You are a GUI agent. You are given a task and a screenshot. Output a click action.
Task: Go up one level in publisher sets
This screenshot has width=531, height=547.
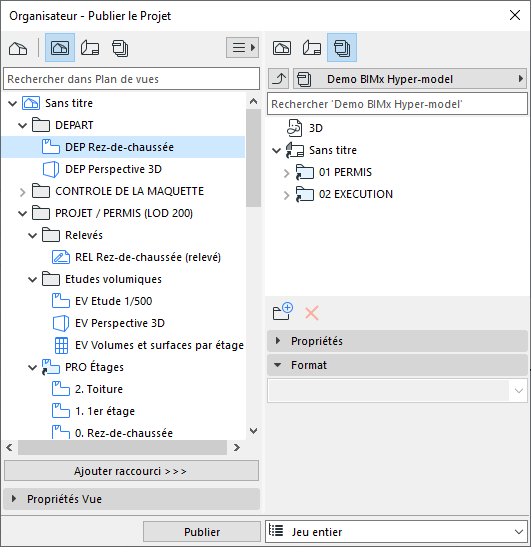pyautogui.click(x=279, y=79)
